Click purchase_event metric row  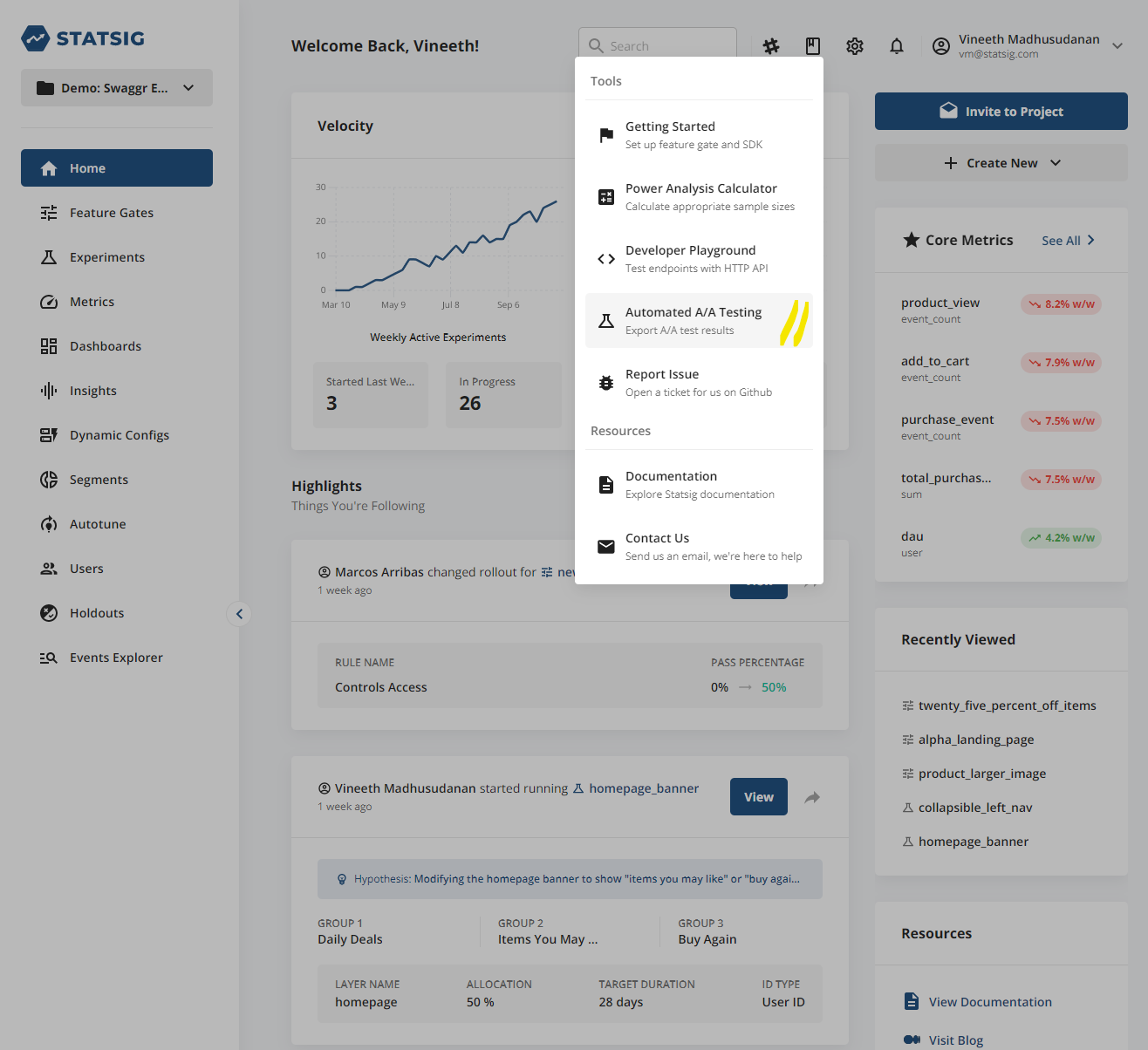click(x=1001, y=426)
